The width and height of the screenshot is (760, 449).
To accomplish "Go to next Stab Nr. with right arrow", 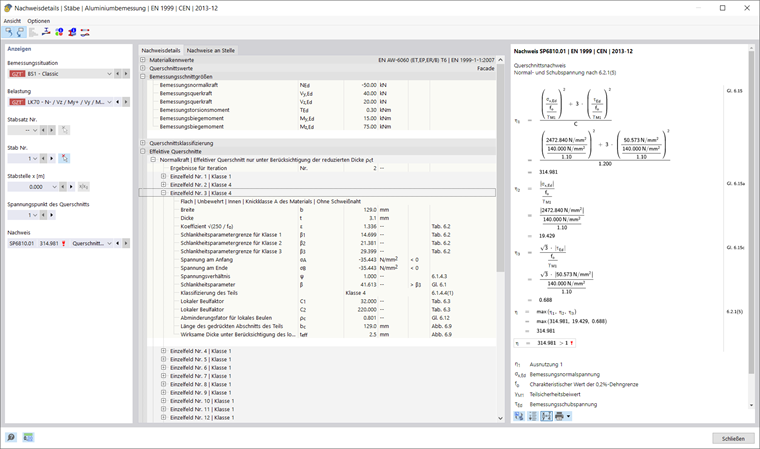I will 51,159.
